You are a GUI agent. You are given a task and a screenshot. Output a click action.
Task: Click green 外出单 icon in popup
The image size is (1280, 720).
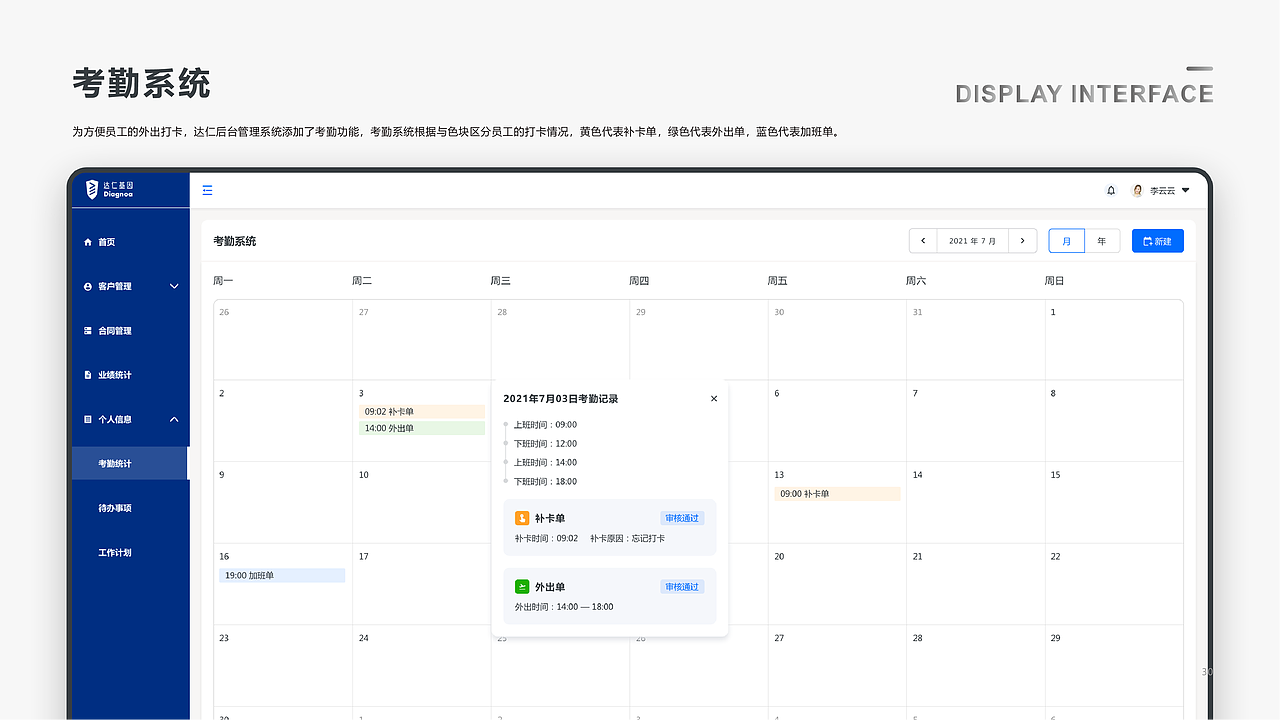(522, 587)
